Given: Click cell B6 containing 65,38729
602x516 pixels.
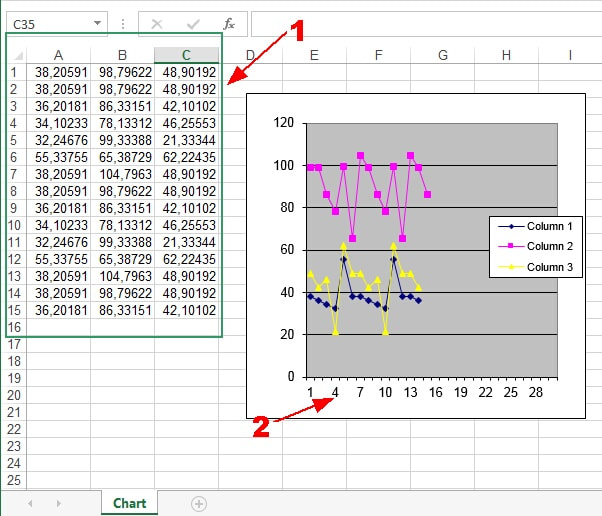Looking at the screenshot, I should 122,157.
